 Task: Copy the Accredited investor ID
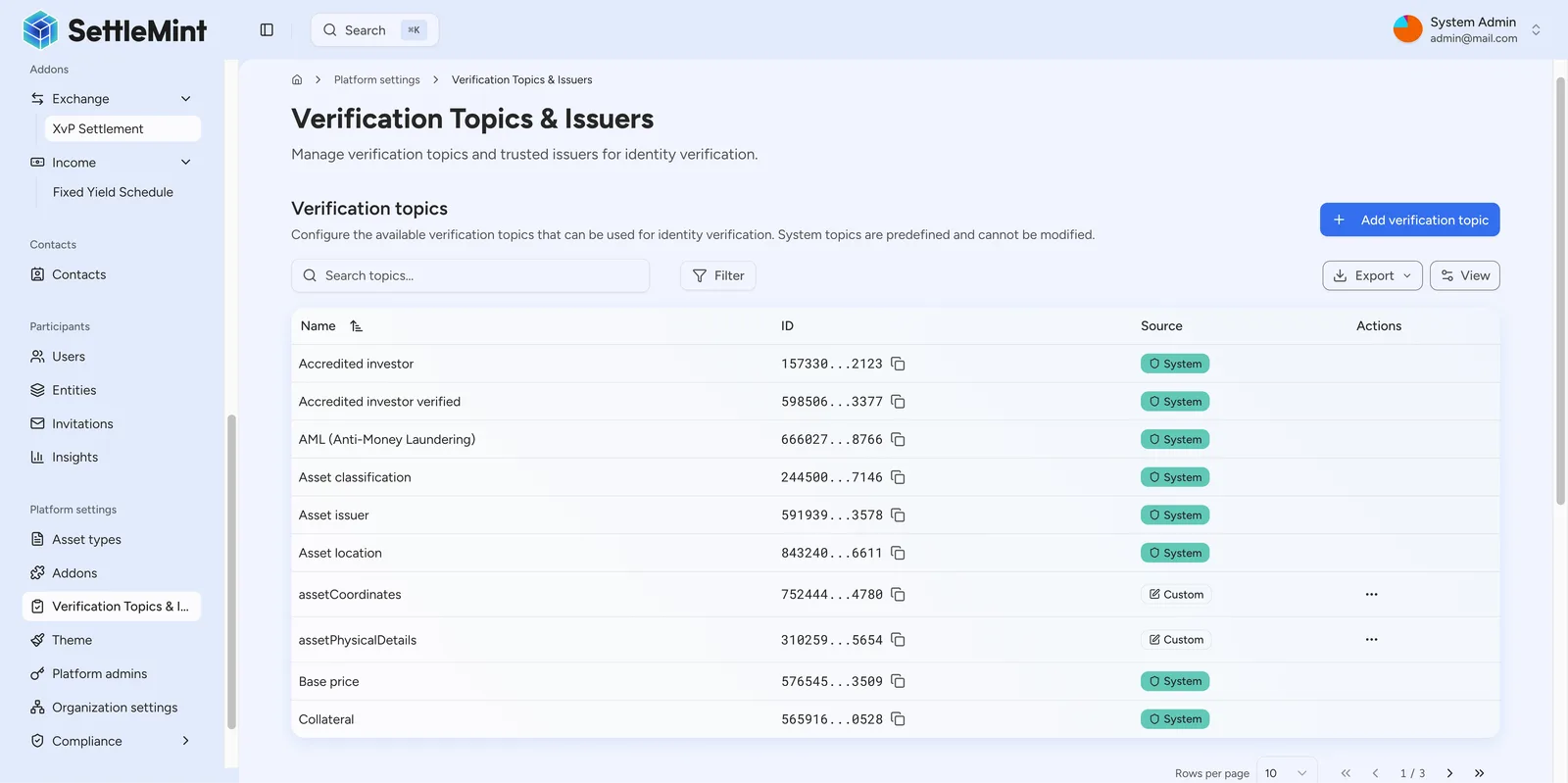[x=898, y=364]
